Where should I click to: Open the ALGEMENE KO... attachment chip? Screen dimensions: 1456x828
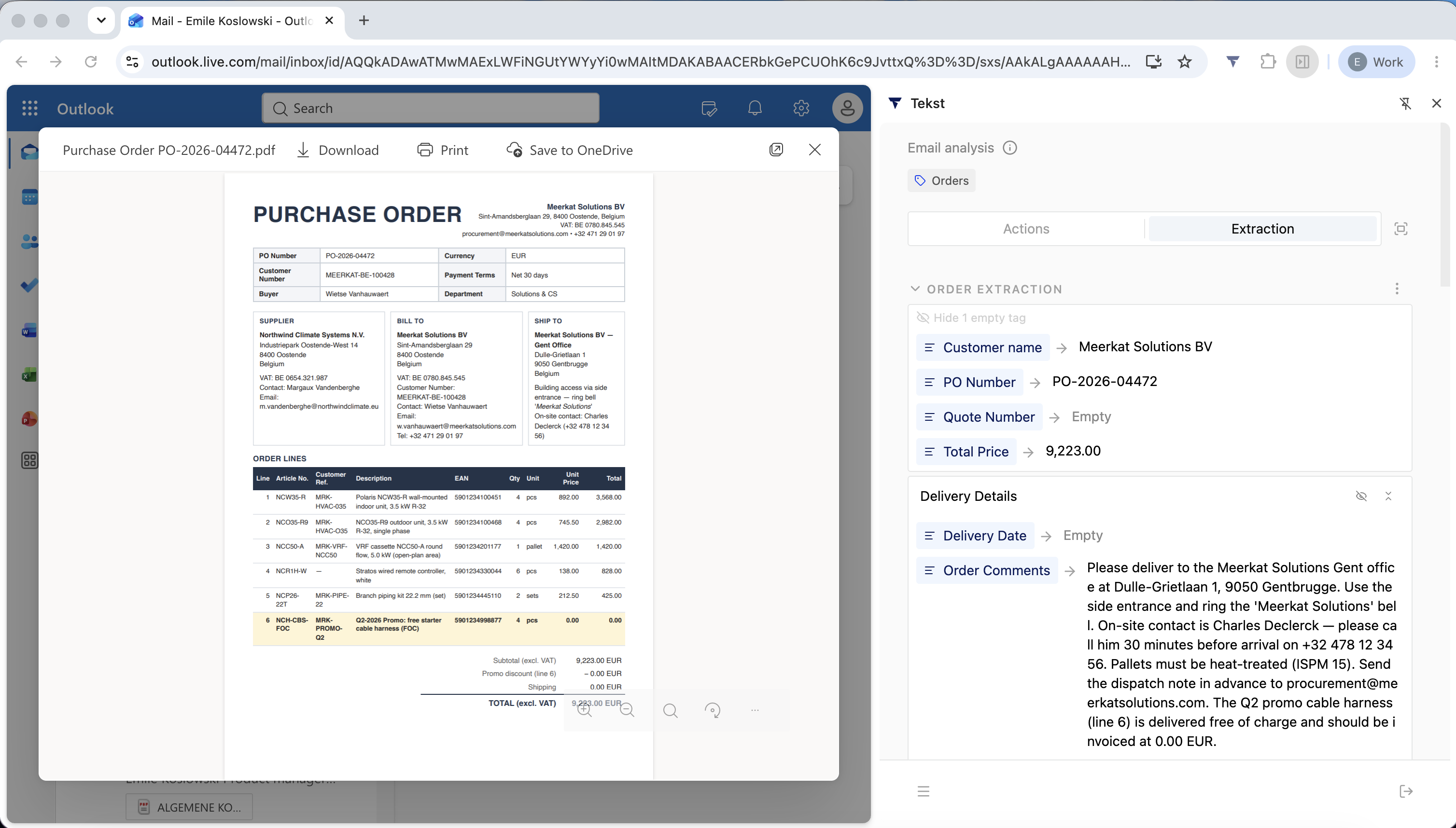tap(189, 807)
